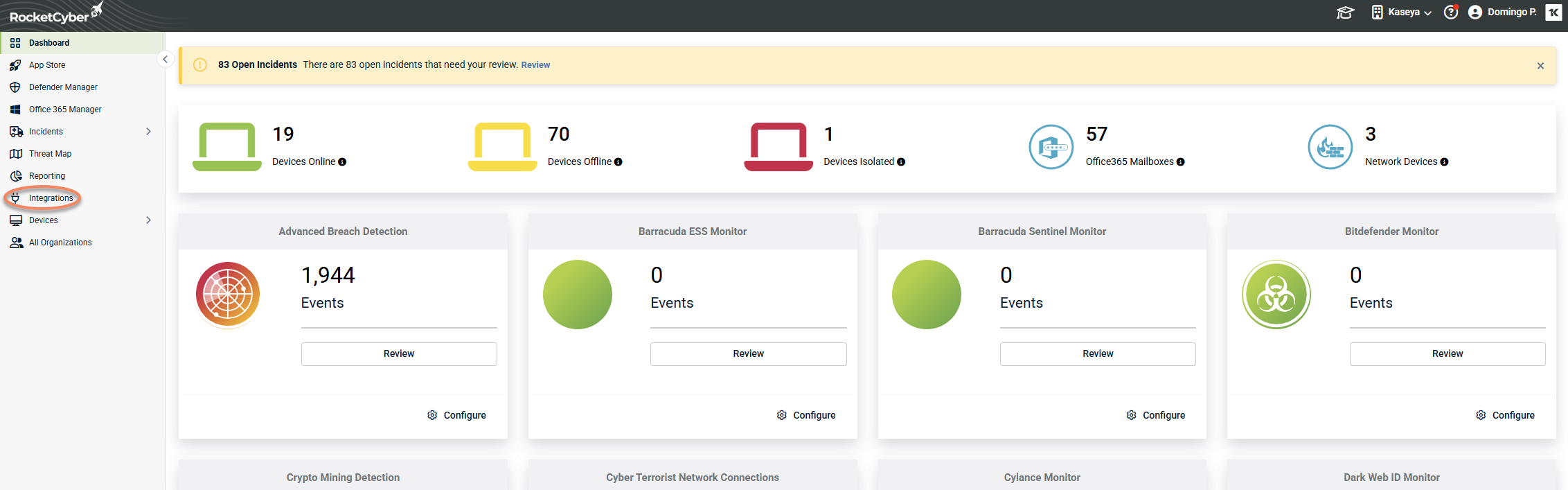This screenshot has height=490, width=1568.
Task: Click the Reporting pie chart icon
Action: [x=16, y=176]
